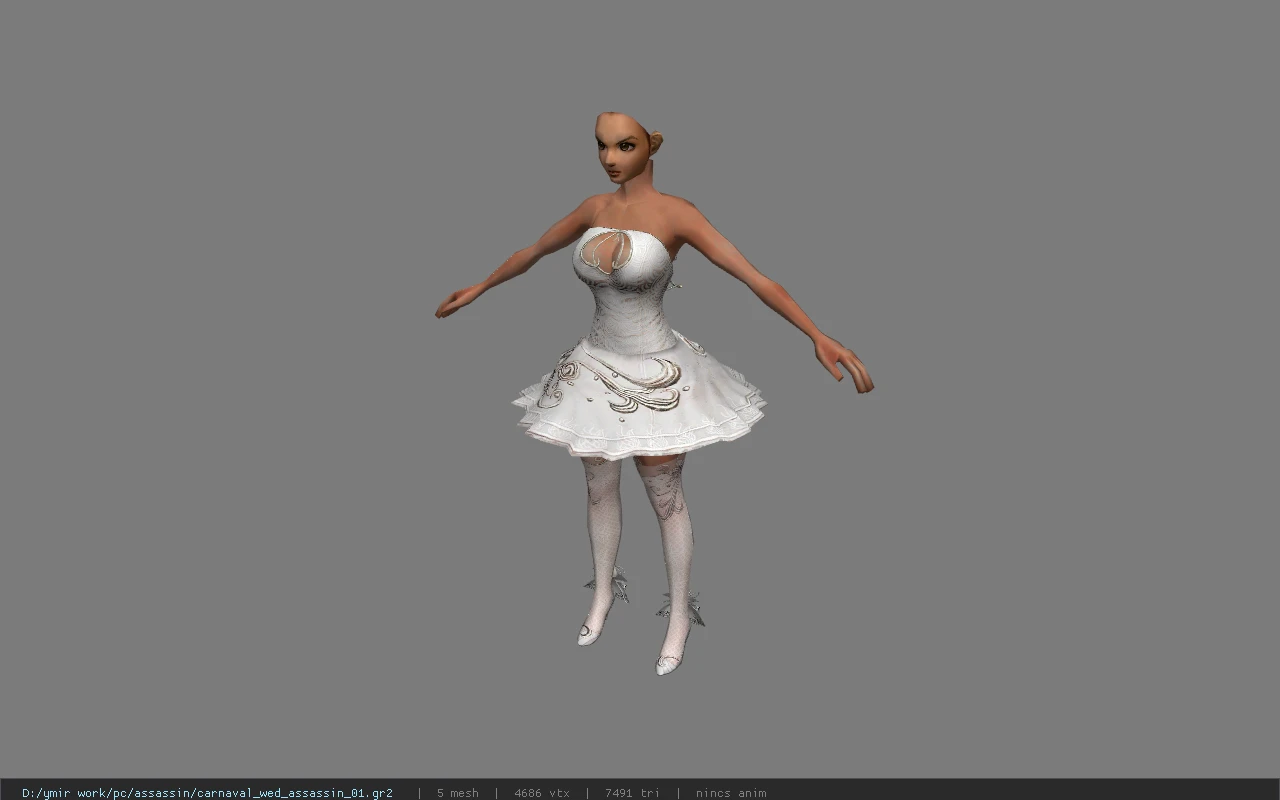The image size is (1280, 800).
Task: Click the "5 mesh" status entry
Action: (x=457, y=793)
